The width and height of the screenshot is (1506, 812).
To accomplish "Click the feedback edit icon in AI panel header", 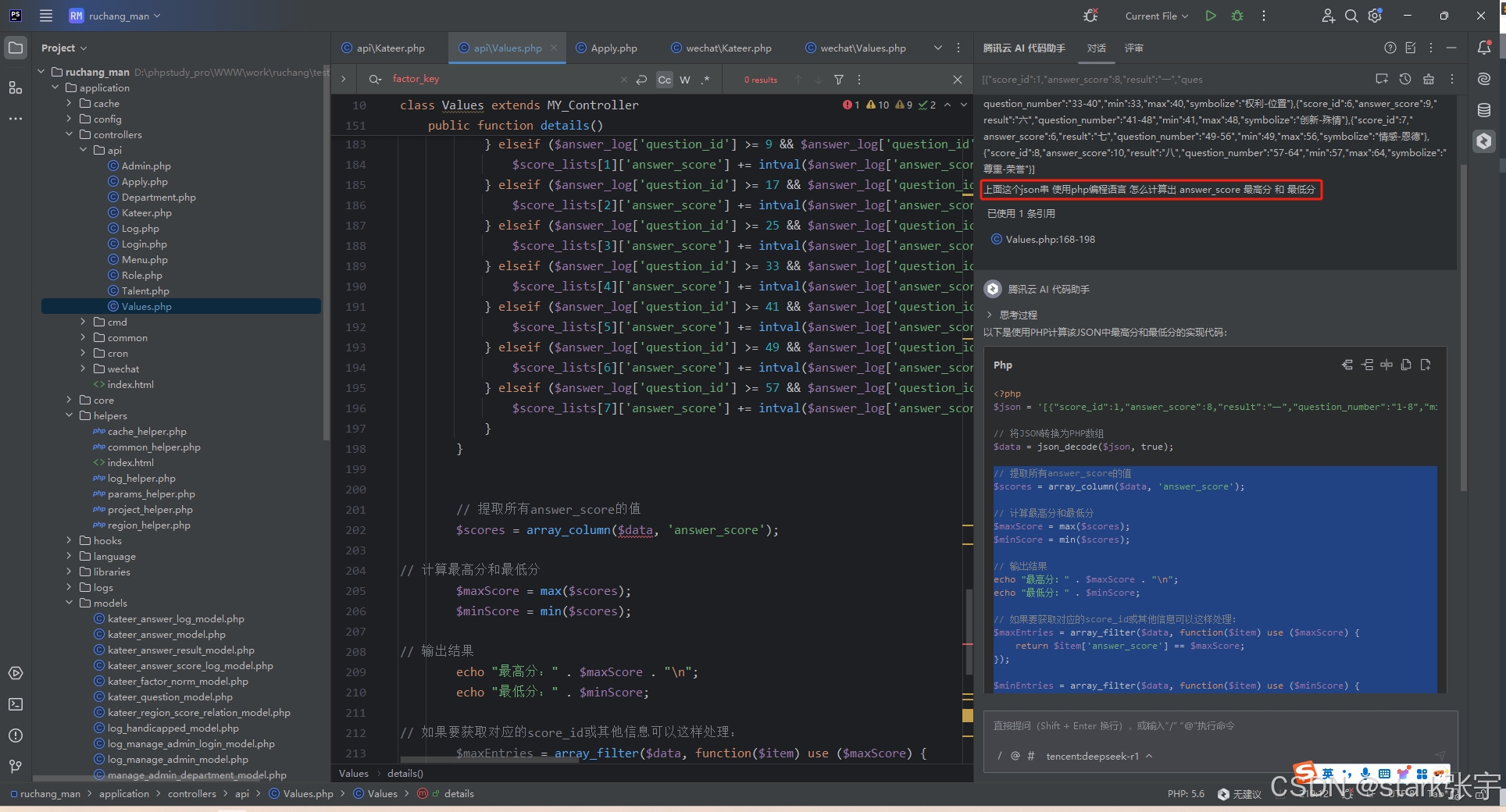I will pyautogui.click(x=1411, y=48).
